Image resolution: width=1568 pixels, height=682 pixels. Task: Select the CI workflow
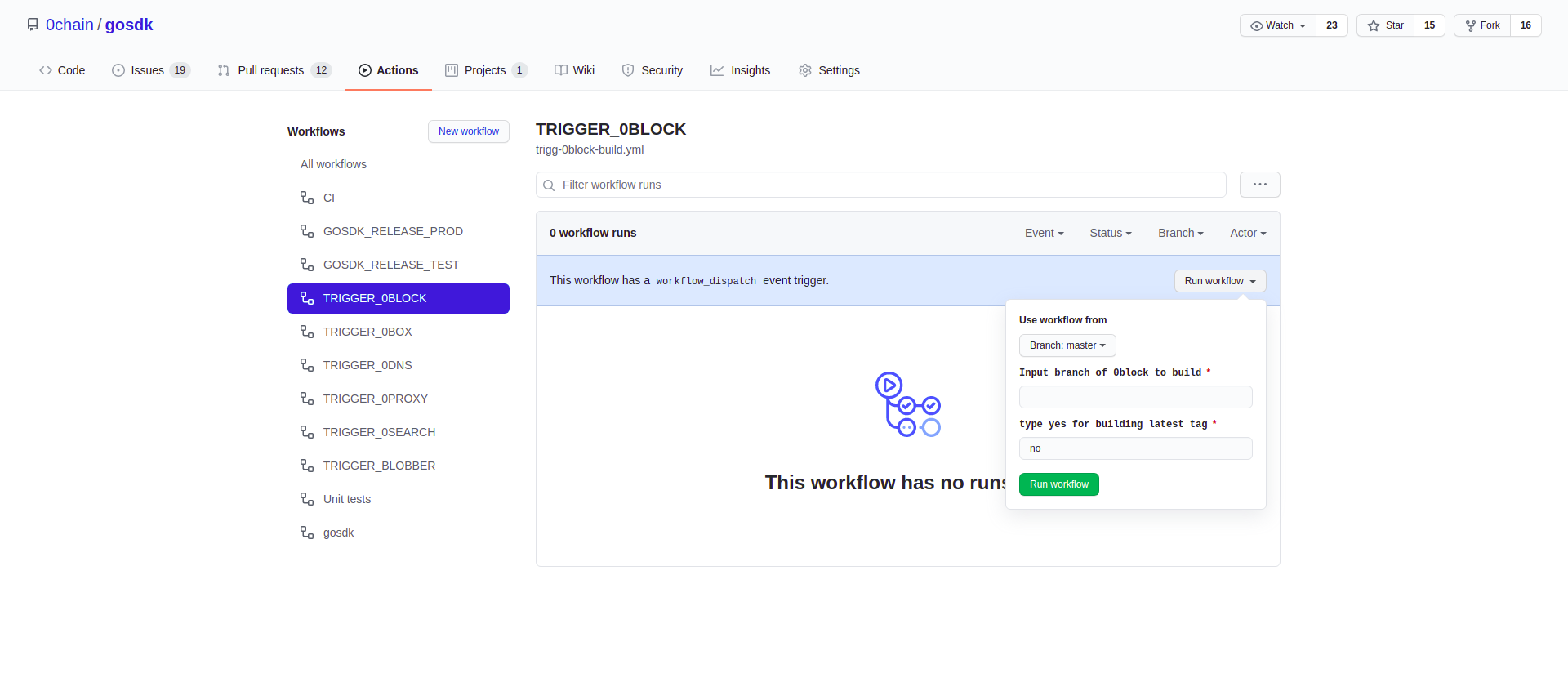coord(399,198)
